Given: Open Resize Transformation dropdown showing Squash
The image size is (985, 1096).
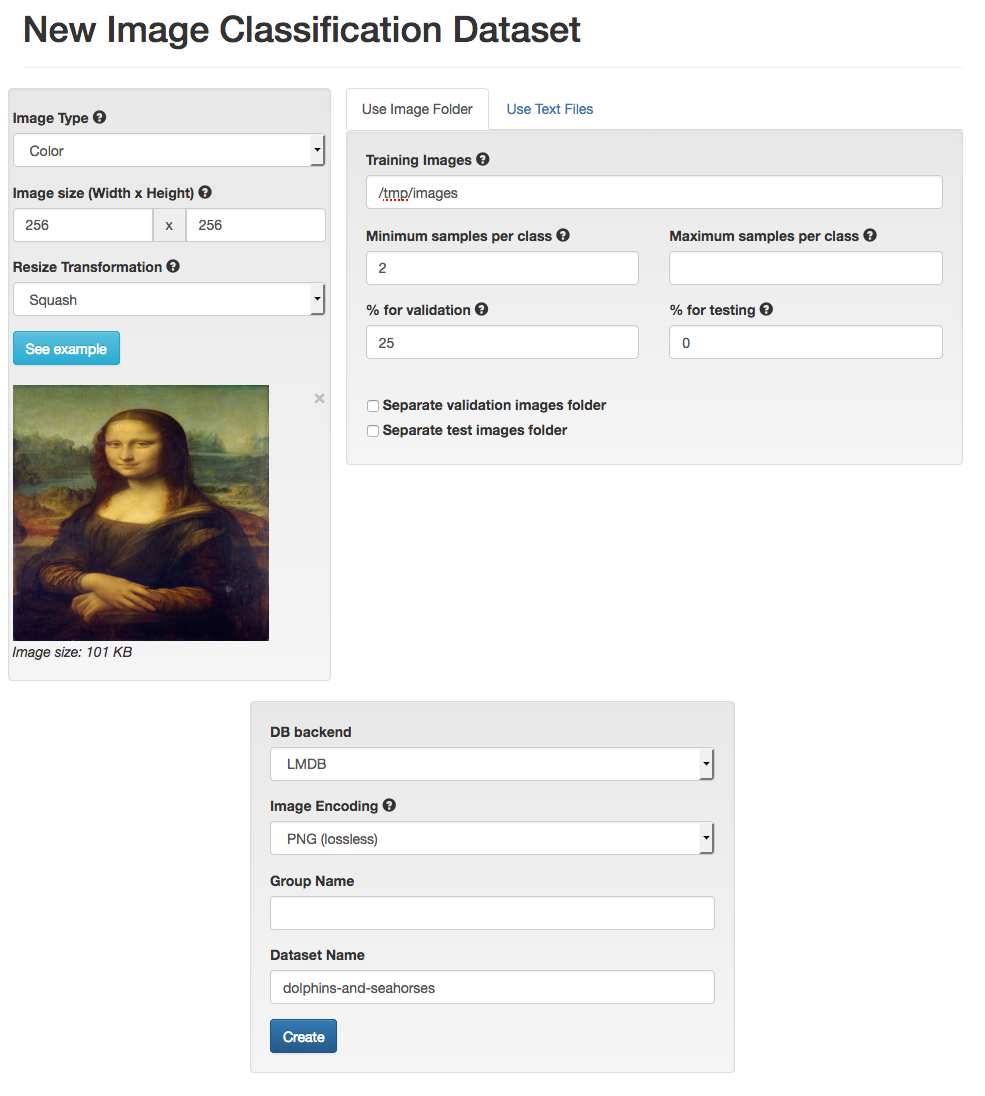Looking at the screenshot, I should tap(169, 299).
